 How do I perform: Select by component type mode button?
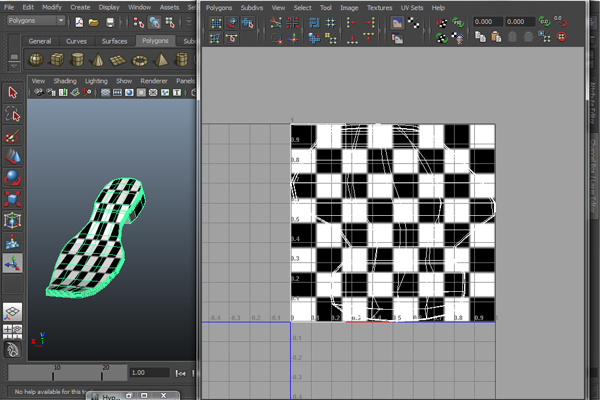click(170, 23)
